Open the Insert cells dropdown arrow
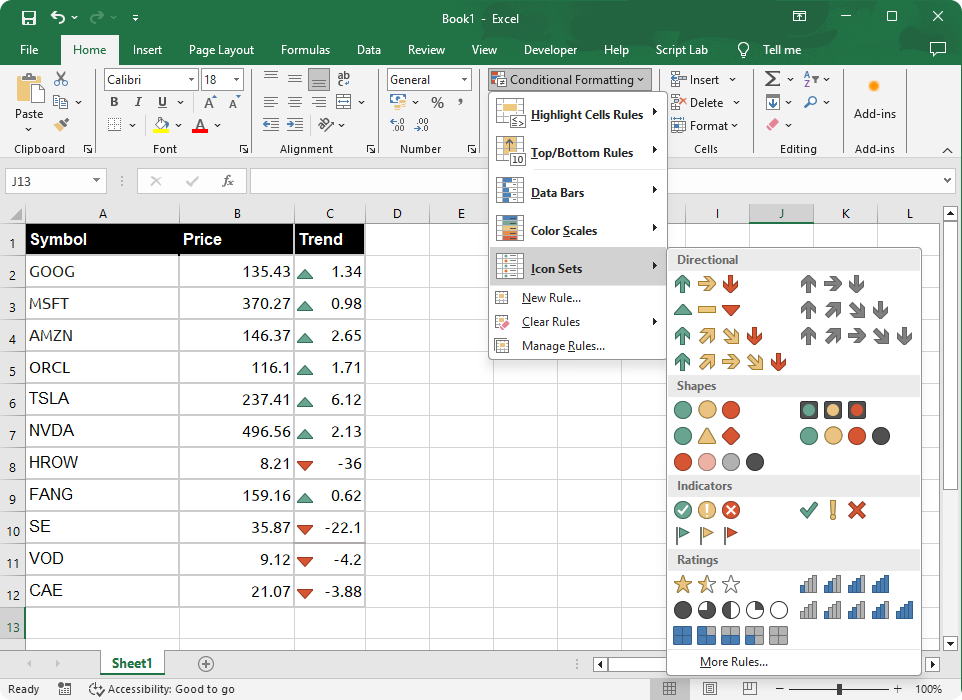The width and height of the screenshot is (962, 700). click(x=733, y=80)
